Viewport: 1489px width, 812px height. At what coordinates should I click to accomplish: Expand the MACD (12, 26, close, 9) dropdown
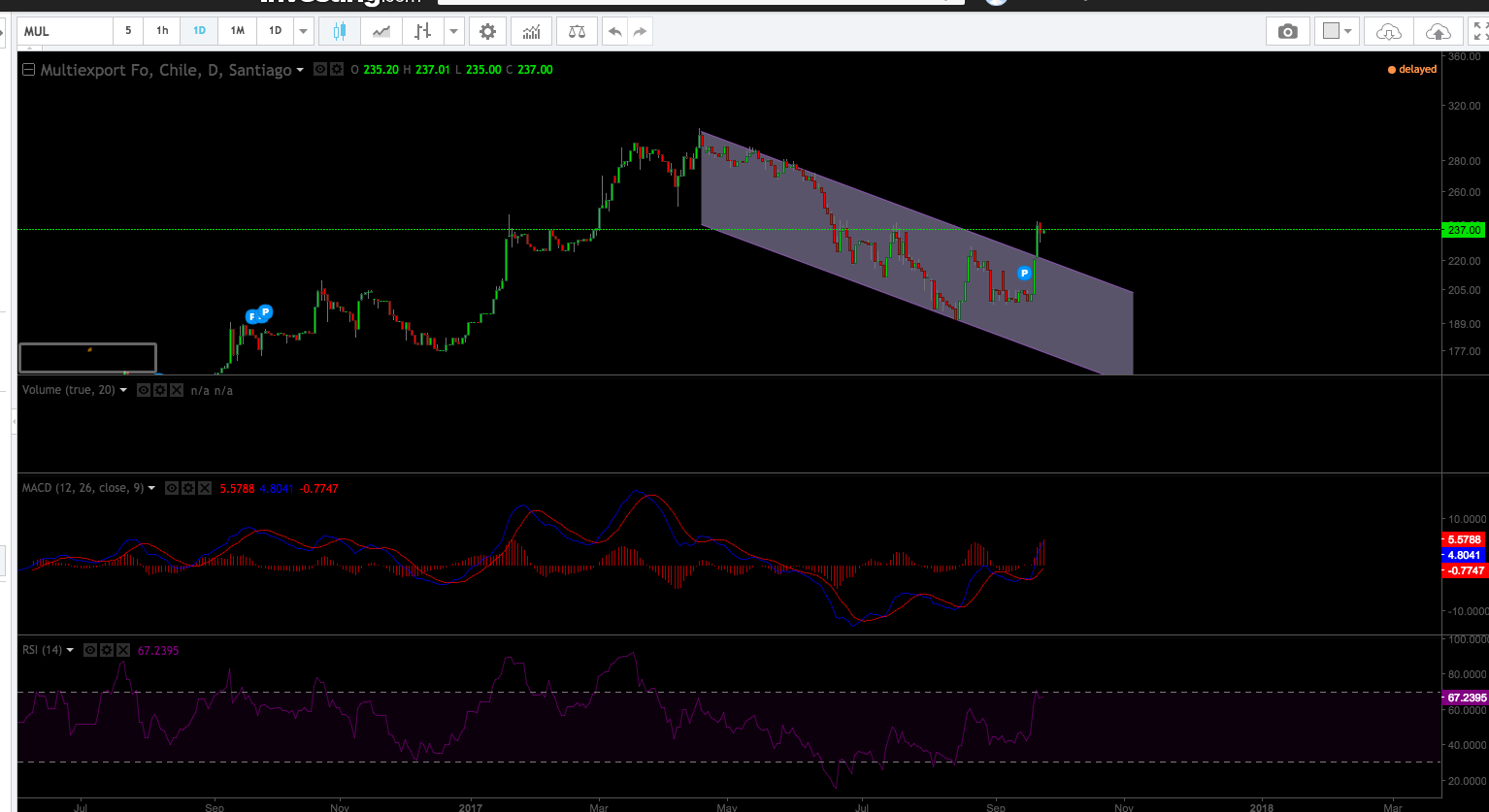(151, 488)
